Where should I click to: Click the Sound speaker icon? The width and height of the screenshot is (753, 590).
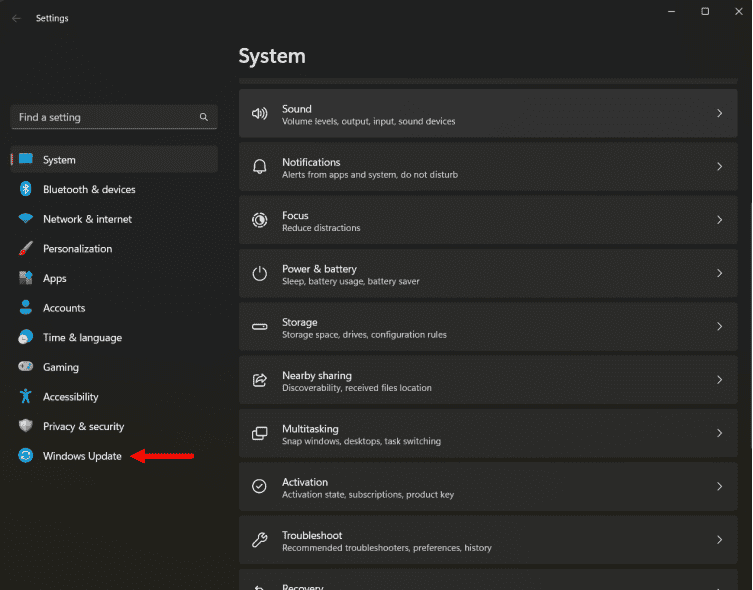(x=260, y=114)
